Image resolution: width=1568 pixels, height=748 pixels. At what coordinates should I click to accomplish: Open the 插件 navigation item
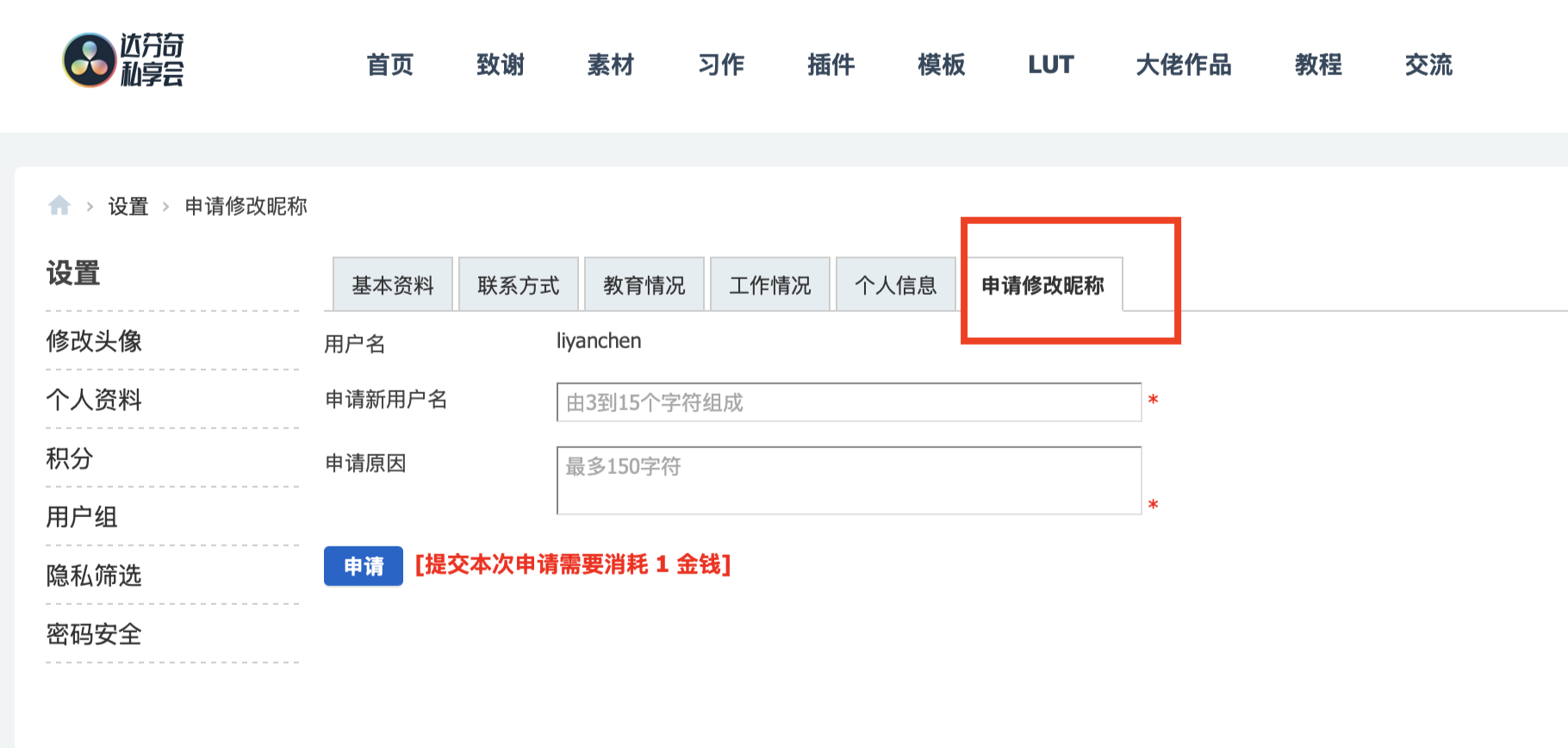tap(831, 65)
